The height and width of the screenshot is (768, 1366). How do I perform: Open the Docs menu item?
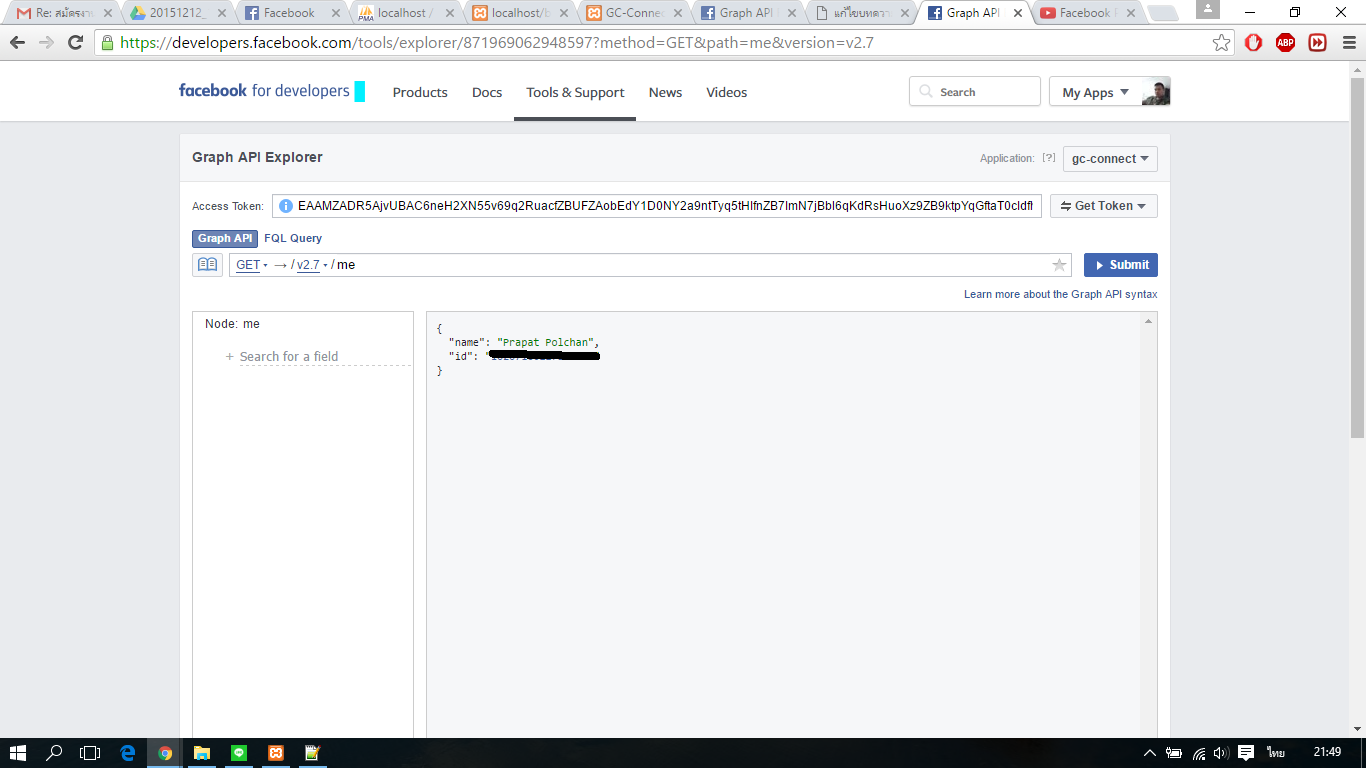click(487, 92)
